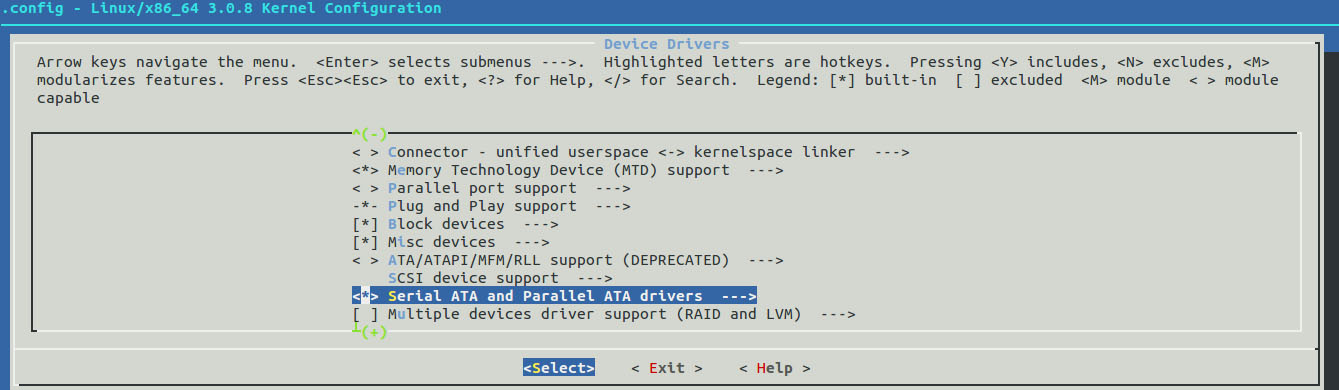
Task: Activate the <Select> button
Action: point(558,368)
